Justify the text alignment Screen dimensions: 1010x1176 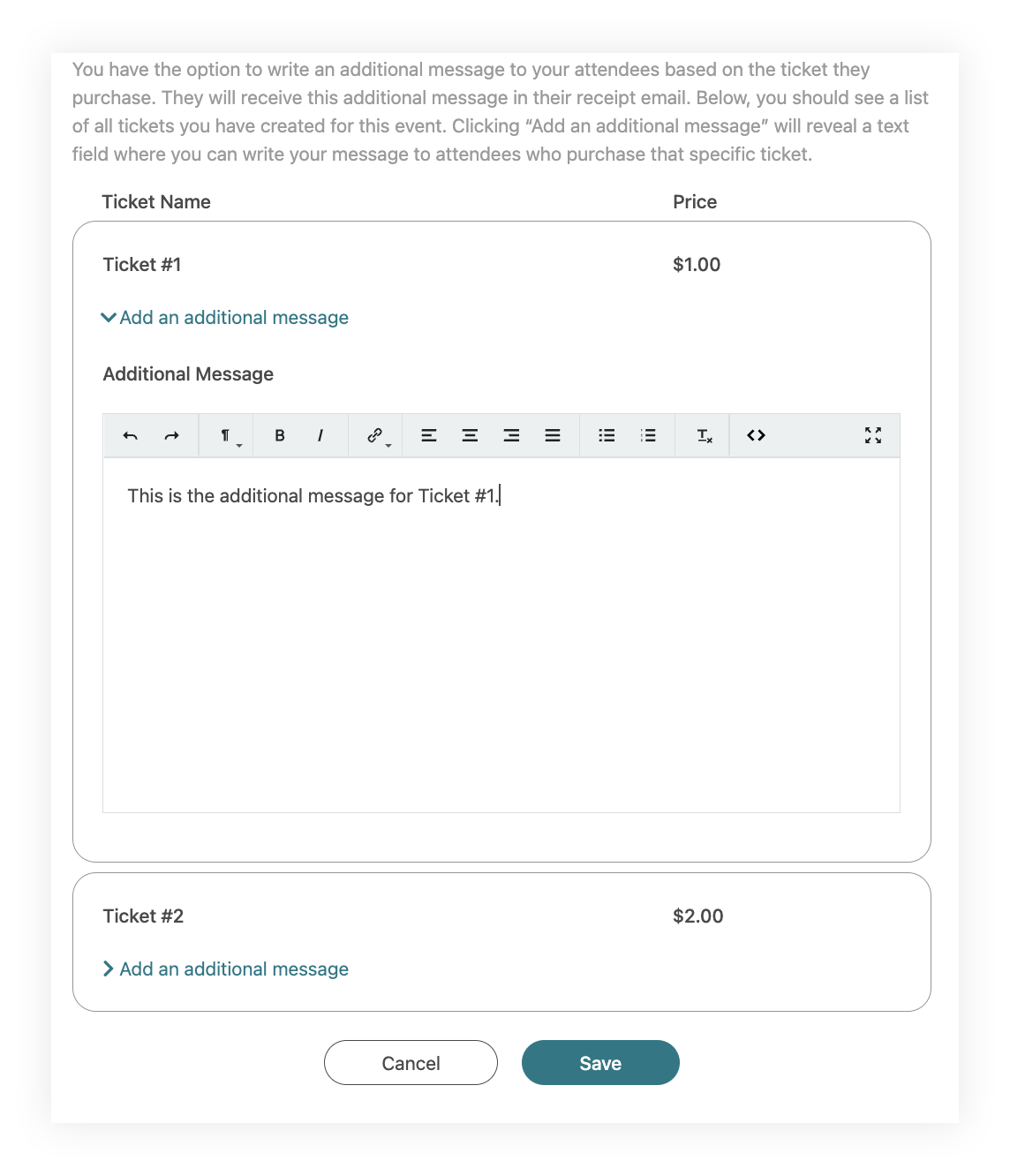[553, 435]
